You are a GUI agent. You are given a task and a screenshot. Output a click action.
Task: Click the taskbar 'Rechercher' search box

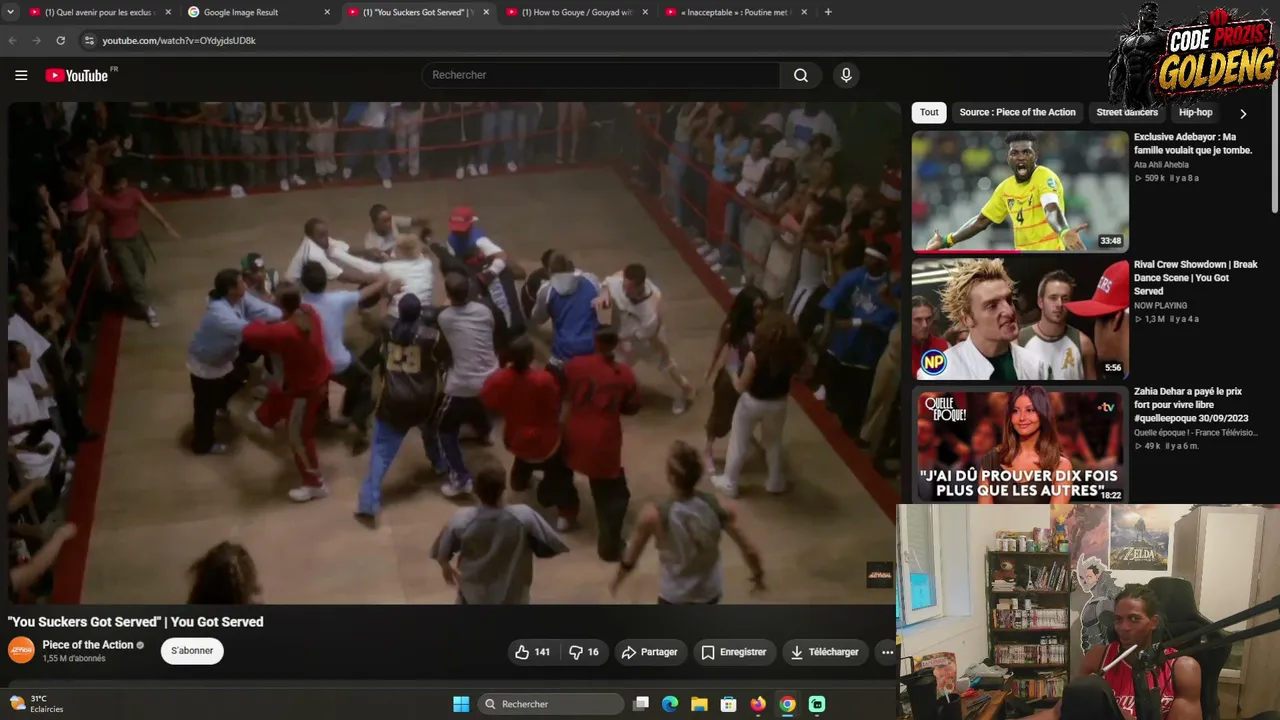pyautogui.click(x=551, y=704)
